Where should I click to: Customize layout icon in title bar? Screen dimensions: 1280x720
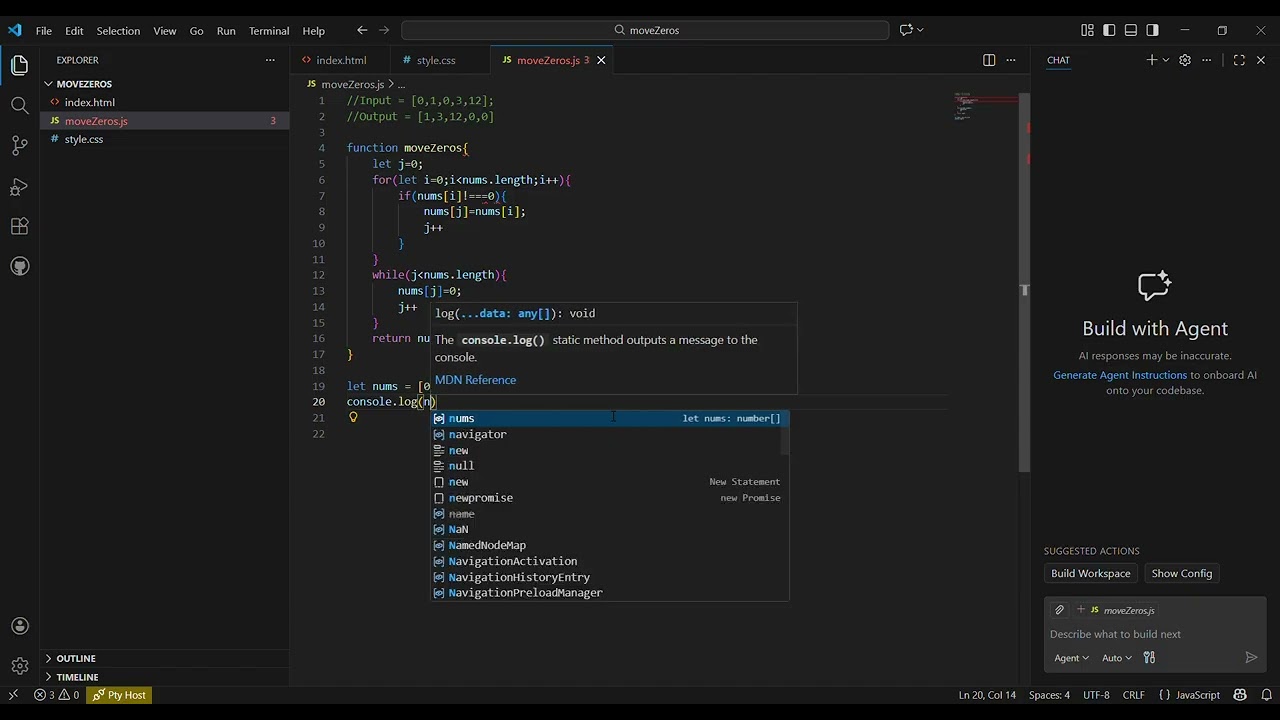coord(1087,30)
